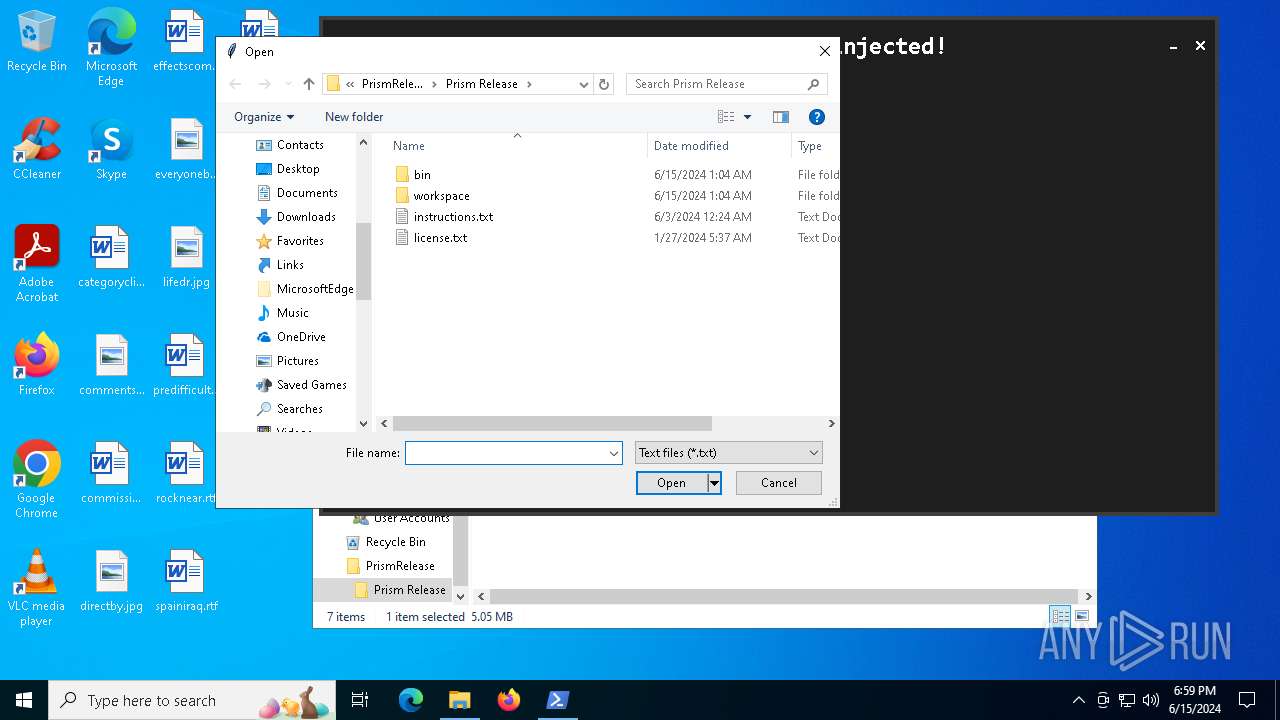Viewport: 1280px width, 720px height.
Task: Click the horizontal scrollbar in file list
Action: [x=552, y=424]
